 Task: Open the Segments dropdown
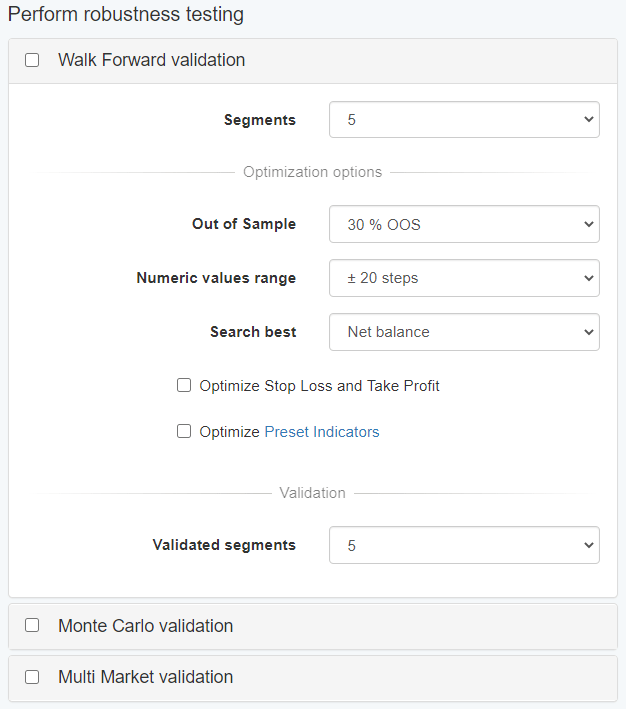(x=464, y=120)
